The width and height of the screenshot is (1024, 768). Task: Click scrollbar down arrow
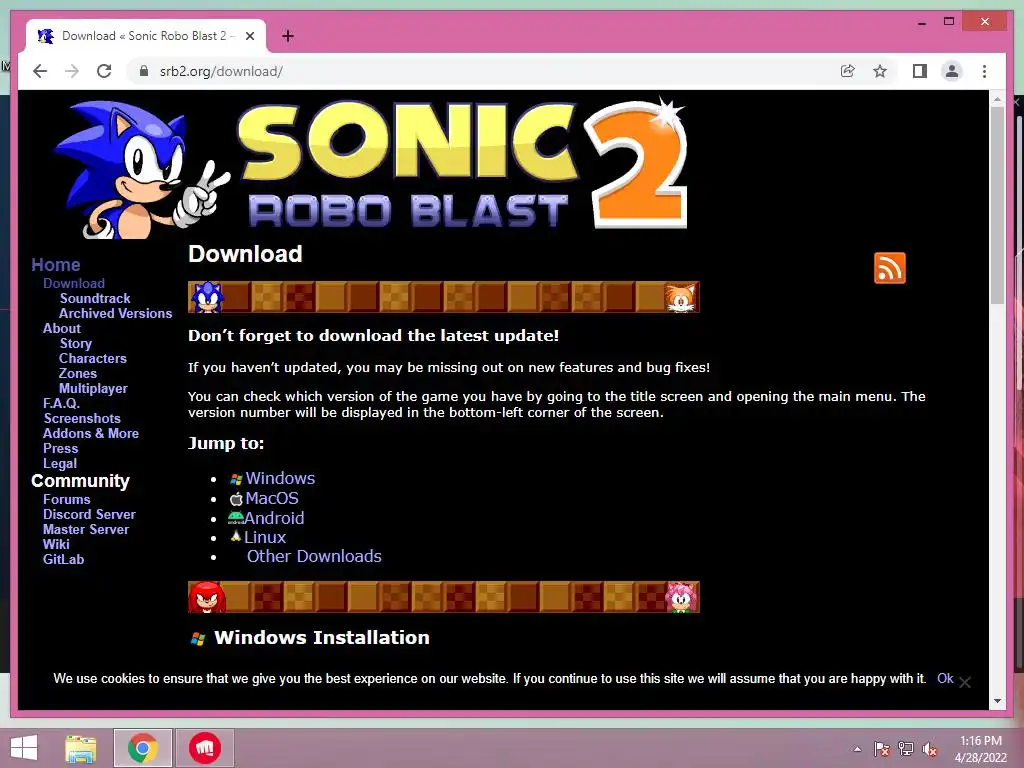click(x=997, y=701)
